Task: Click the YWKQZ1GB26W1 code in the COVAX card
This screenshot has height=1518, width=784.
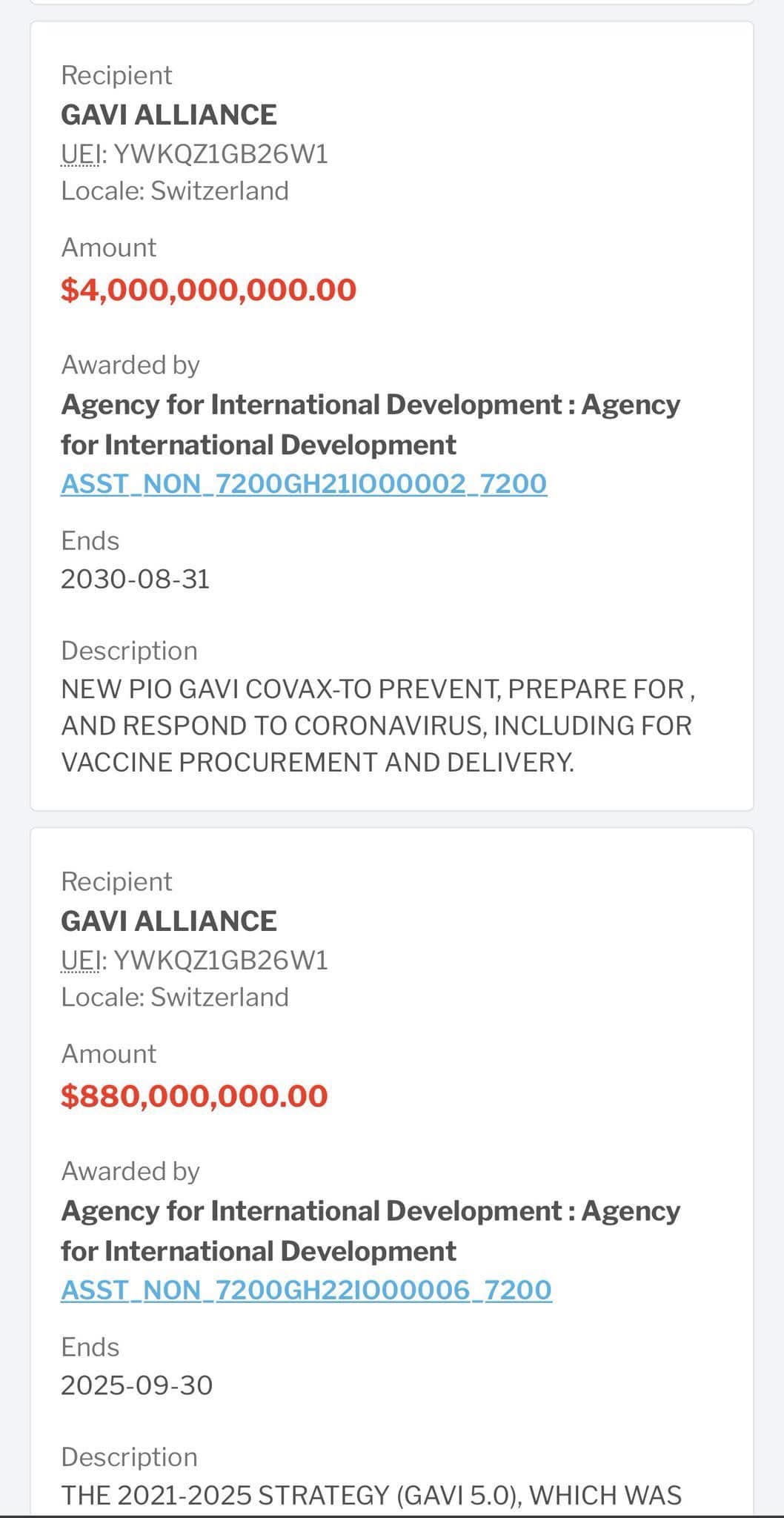Action: (x=221, y=154)
